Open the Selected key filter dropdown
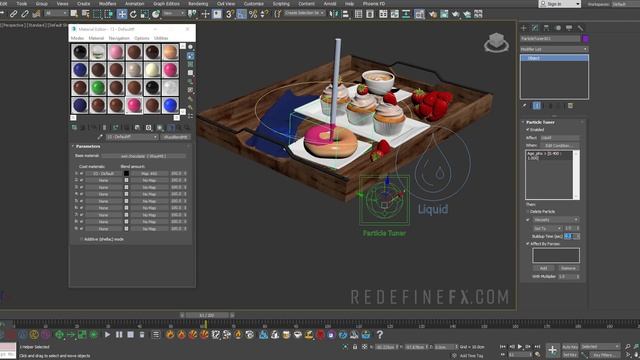The height and width of the screenshot is (360, 640). click(x=599, y=347)
